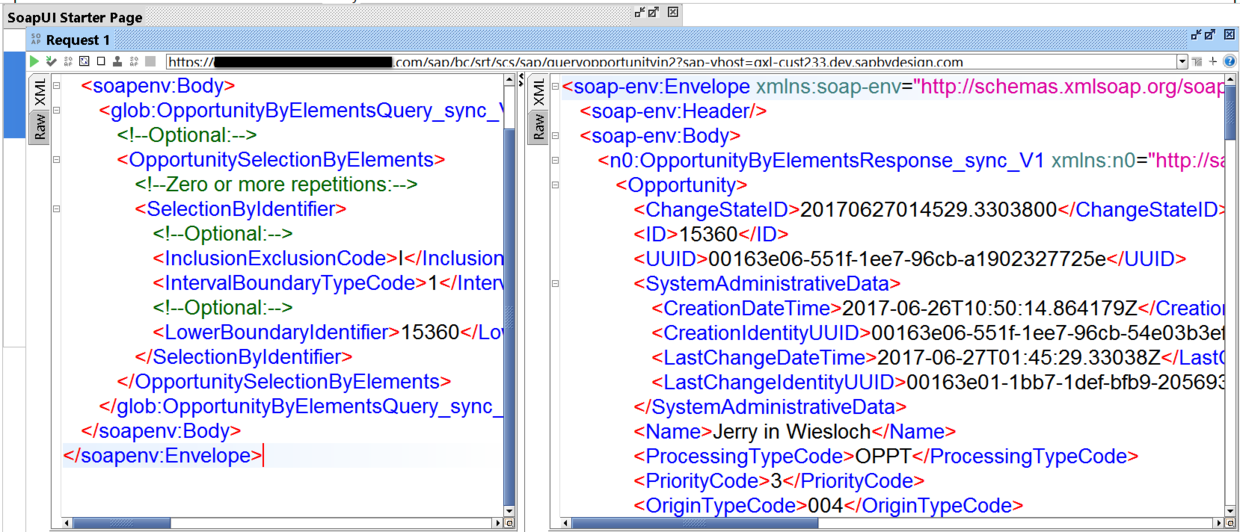Maximize the Request 1 internal window
The width and height of the screenshot is (1240, 532).
[1210, 35]
